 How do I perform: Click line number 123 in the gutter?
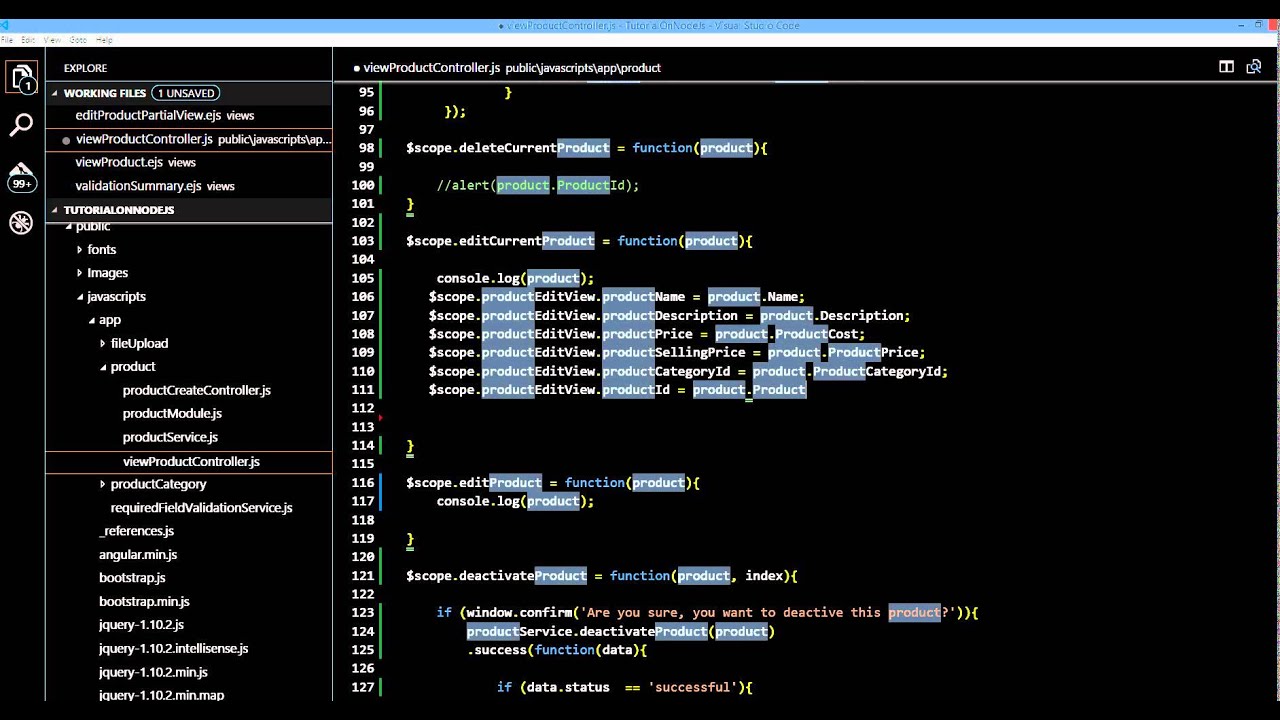(x=363, y=613)
